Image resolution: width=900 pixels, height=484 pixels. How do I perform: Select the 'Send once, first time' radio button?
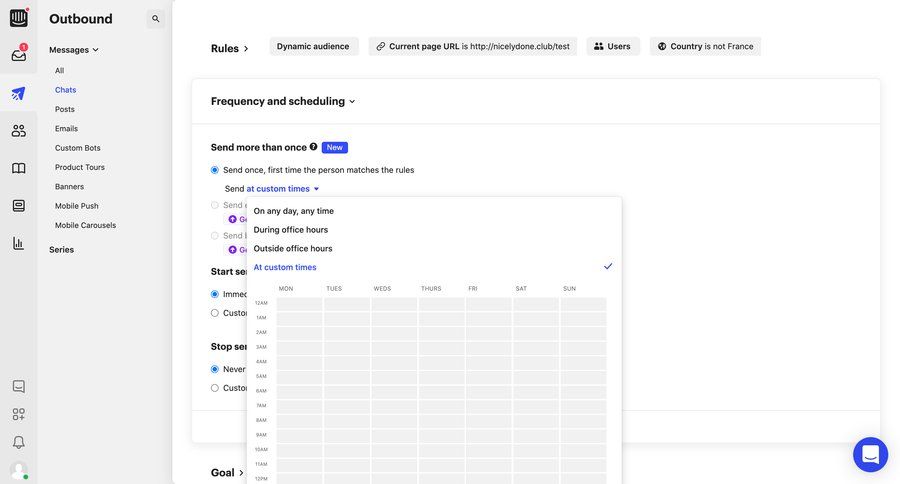tap(215, 170)
